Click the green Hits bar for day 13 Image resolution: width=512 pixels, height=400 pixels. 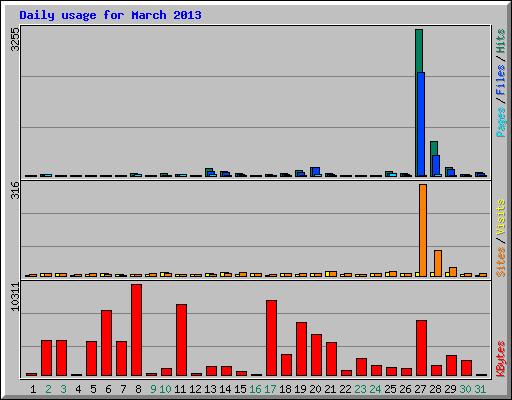coord(209,170)
